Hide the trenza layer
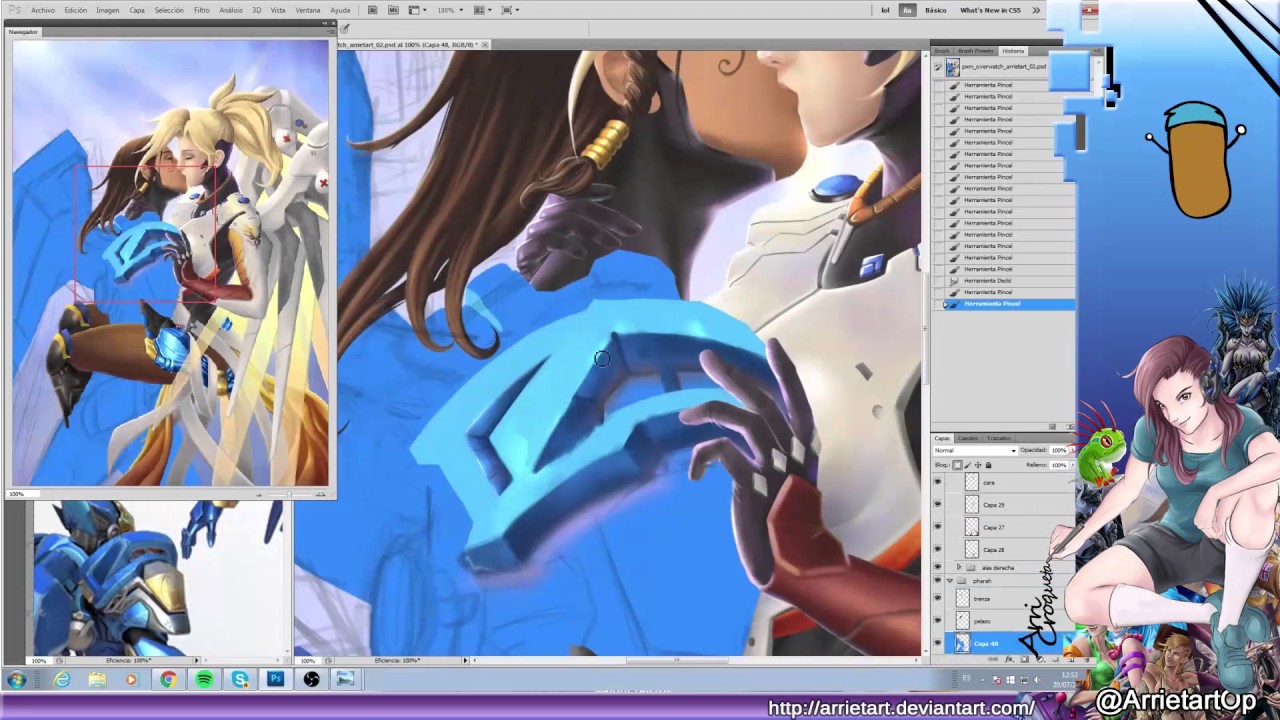1280x720 pixels. (x=937, y=598)
